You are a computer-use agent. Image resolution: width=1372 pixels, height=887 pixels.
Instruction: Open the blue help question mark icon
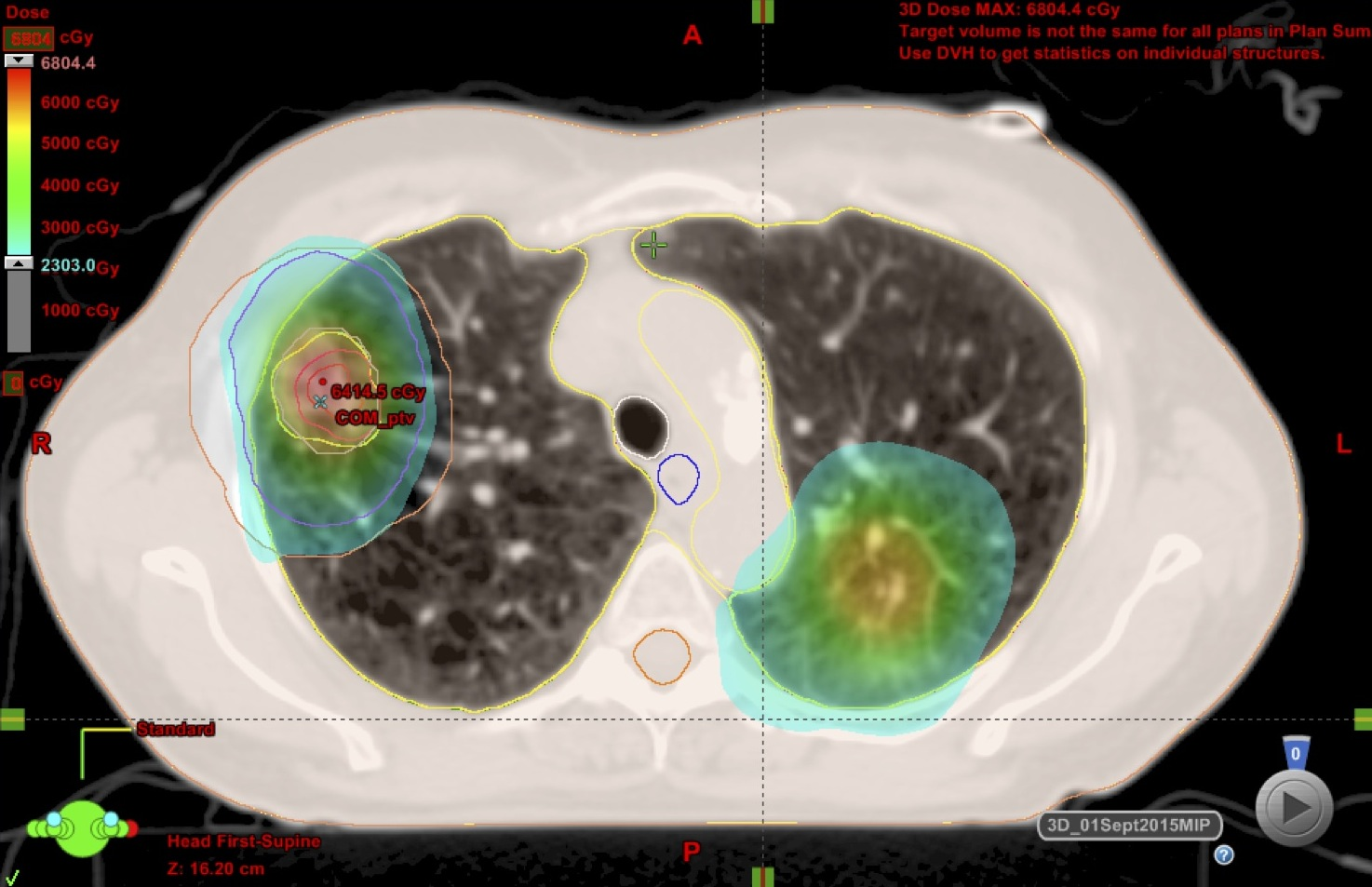(1224, 854)
